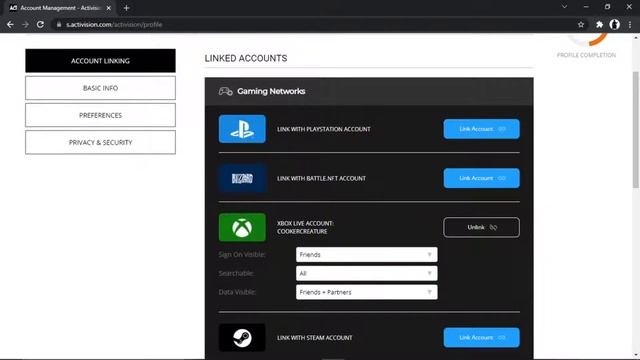
Task: Click the Profile Completion progress ring
Action: click(588, 39)
